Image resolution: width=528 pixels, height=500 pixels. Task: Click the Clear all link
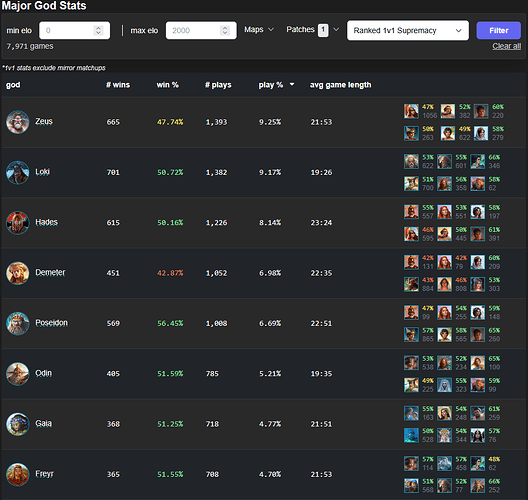(506, 46)
